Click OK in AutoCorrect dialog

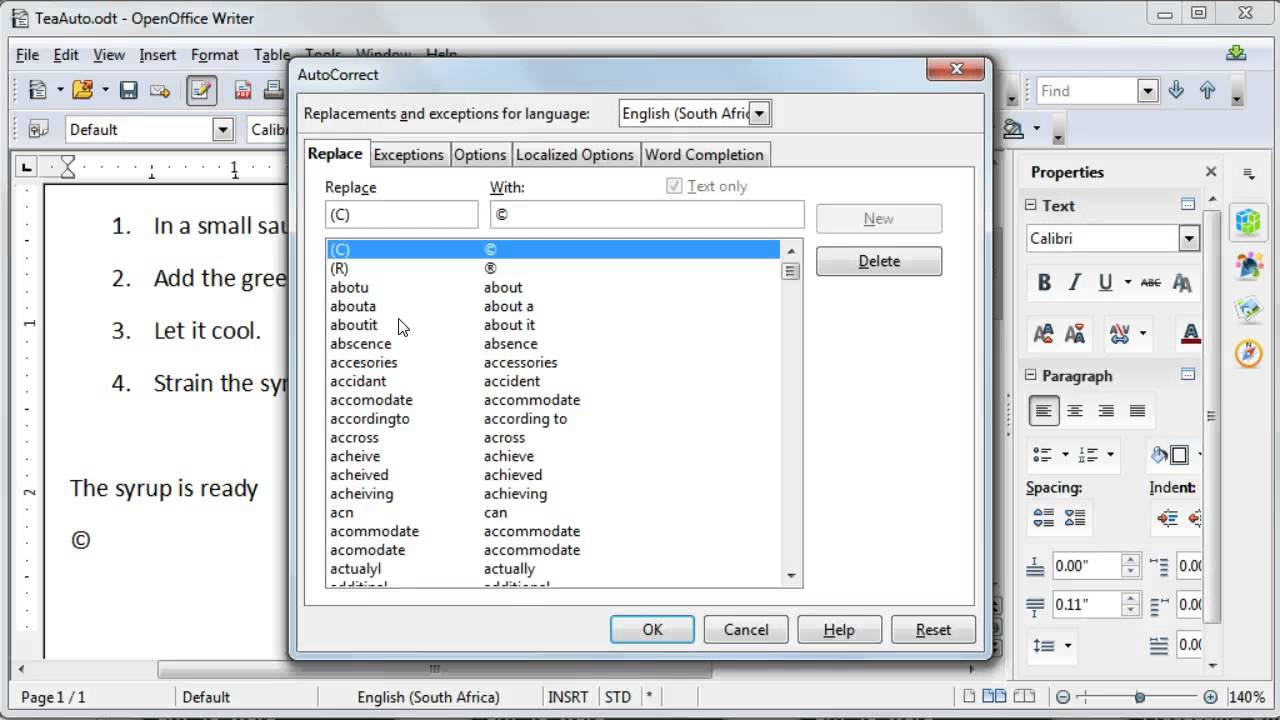(652, 629)
